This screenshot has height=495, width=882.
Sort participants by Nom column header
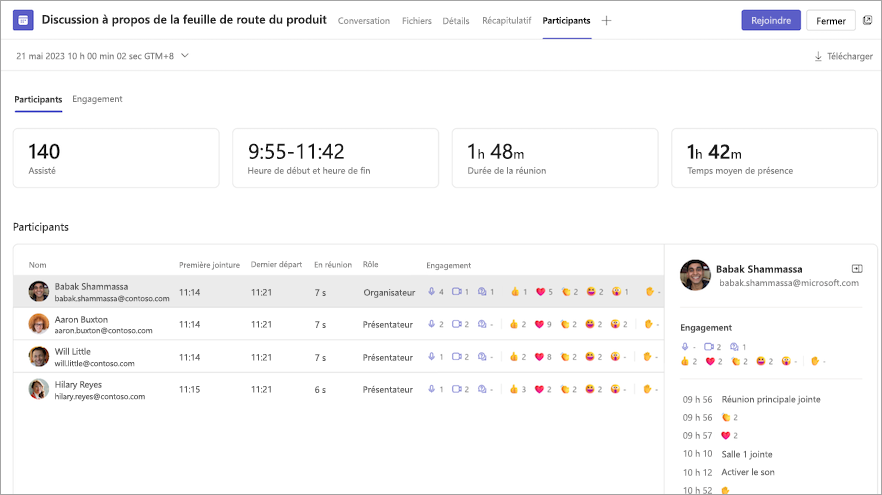[x=38, y=265]
